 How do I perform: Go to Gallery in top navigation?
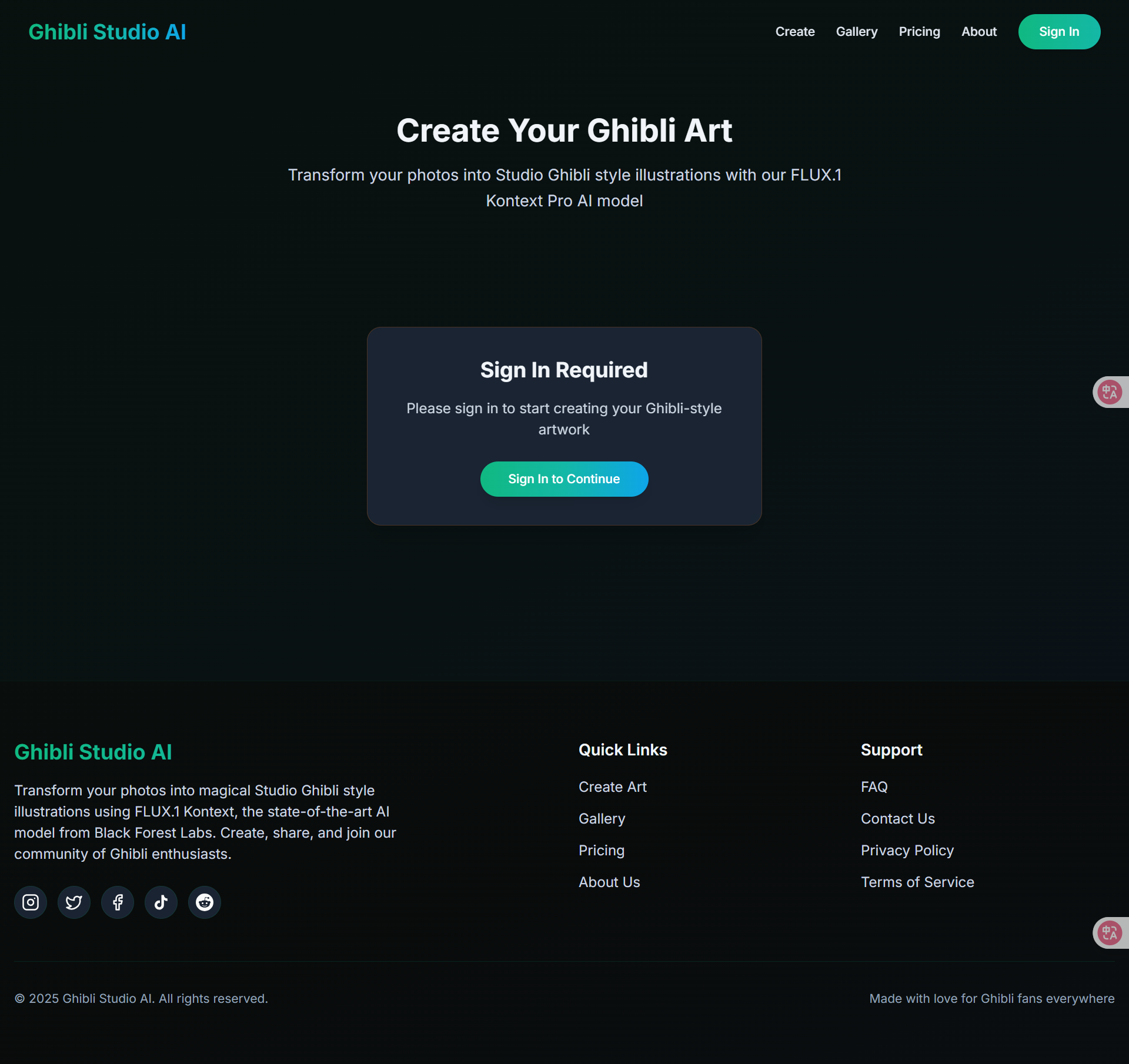click(857, 32)
